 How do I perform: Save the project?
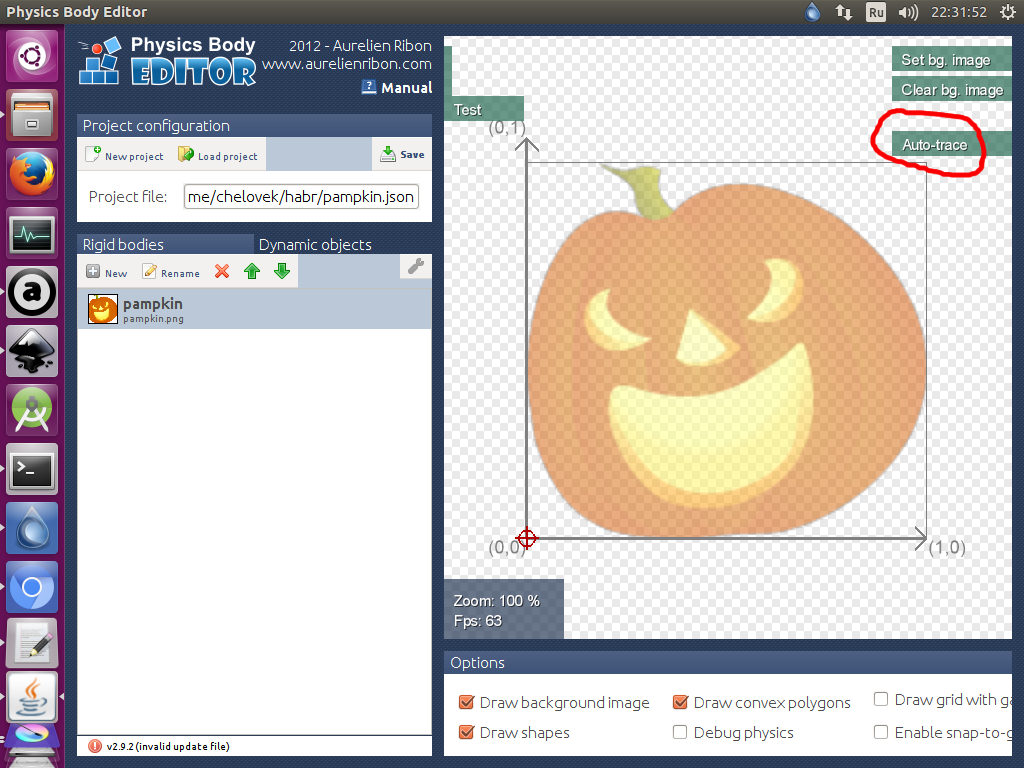click(x=402, y=154)
